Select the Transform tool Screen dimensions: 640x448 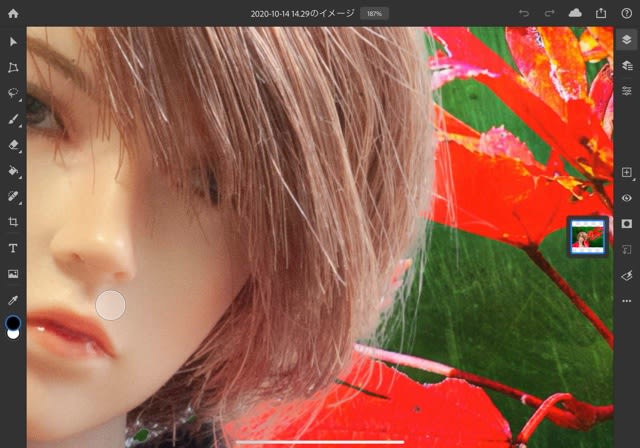13,67
